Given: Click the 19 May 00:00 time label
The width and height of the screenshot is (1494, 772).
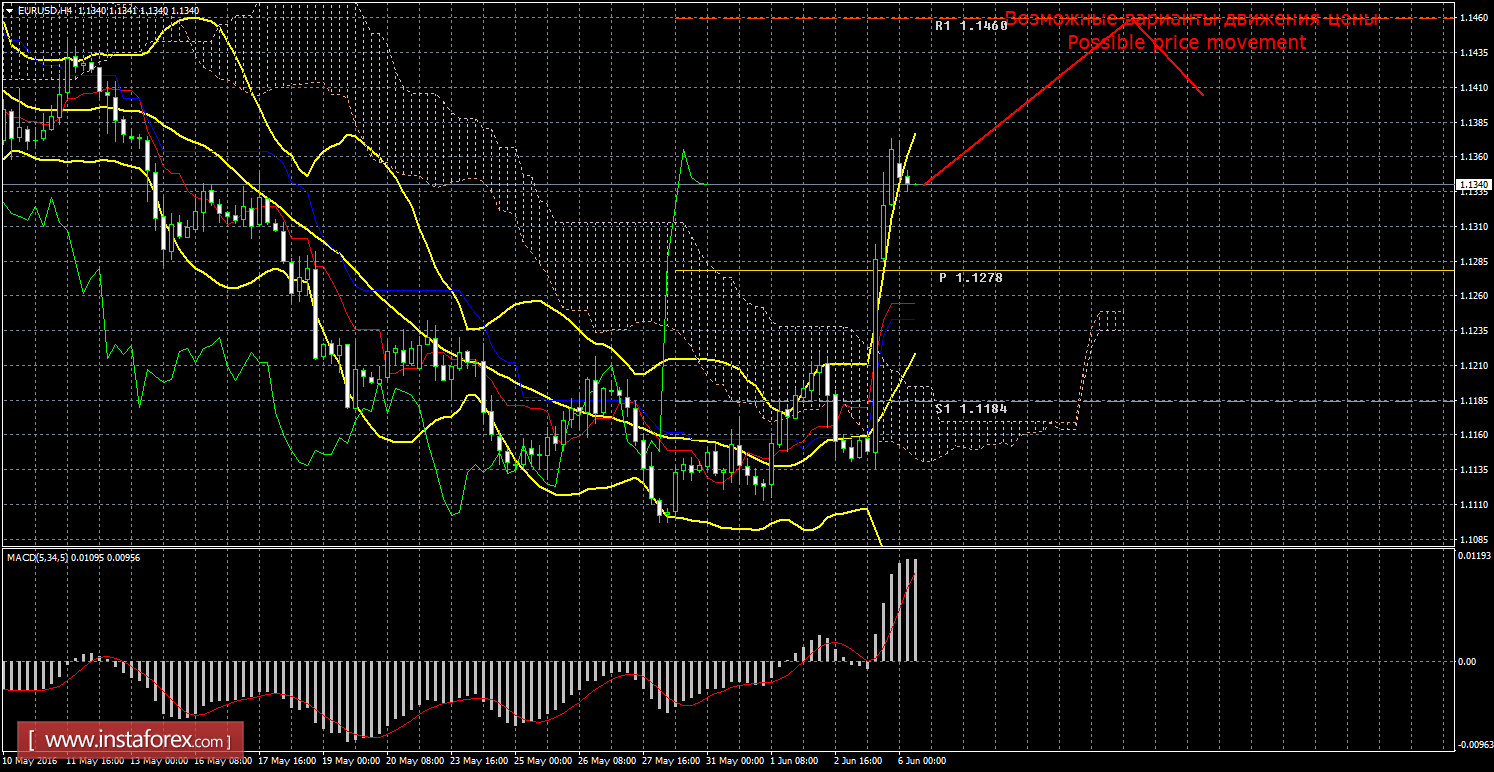Looking at the screenshot, I should point(350,761).
